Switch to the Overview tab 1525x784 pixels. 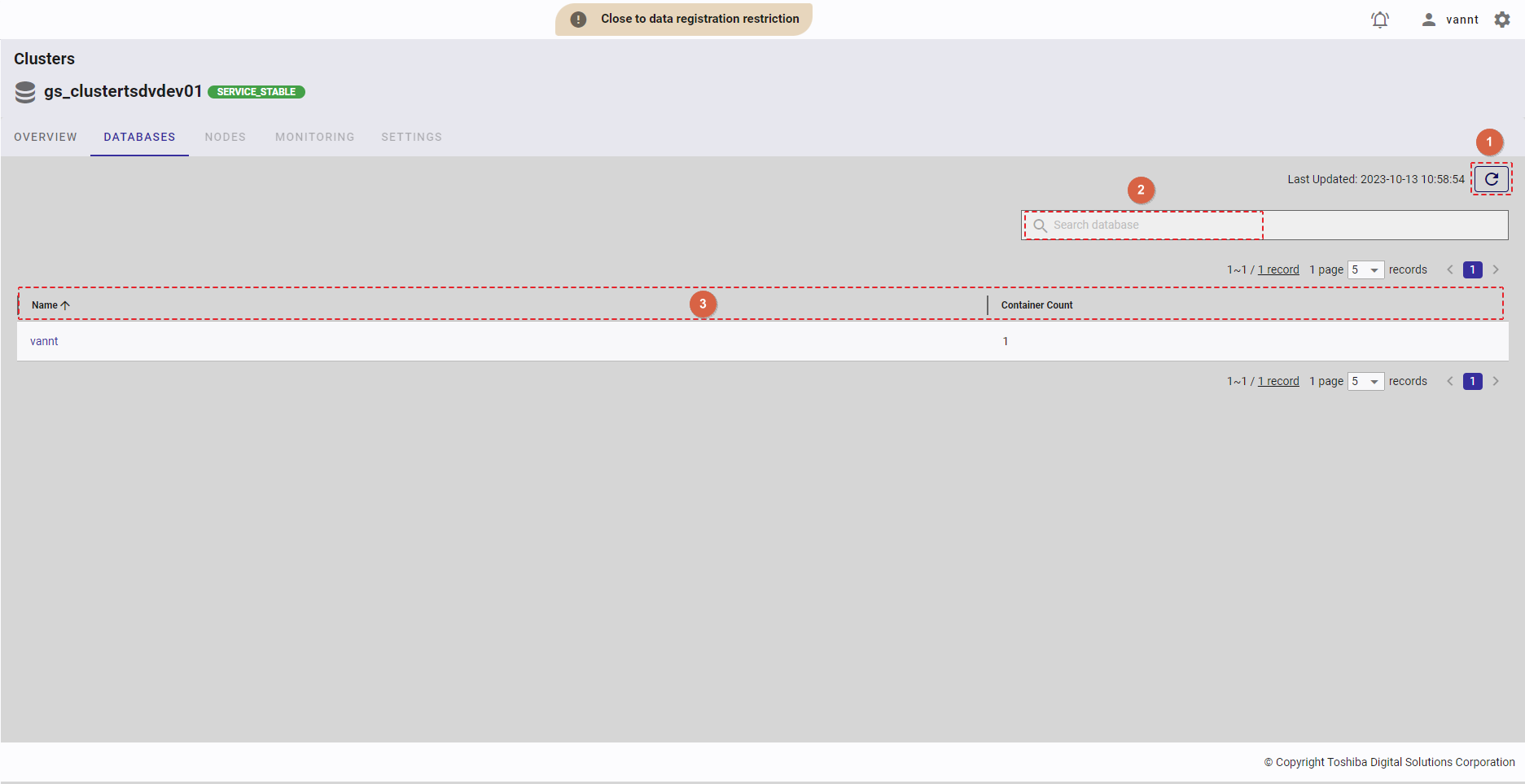click(x=46, y=137)
